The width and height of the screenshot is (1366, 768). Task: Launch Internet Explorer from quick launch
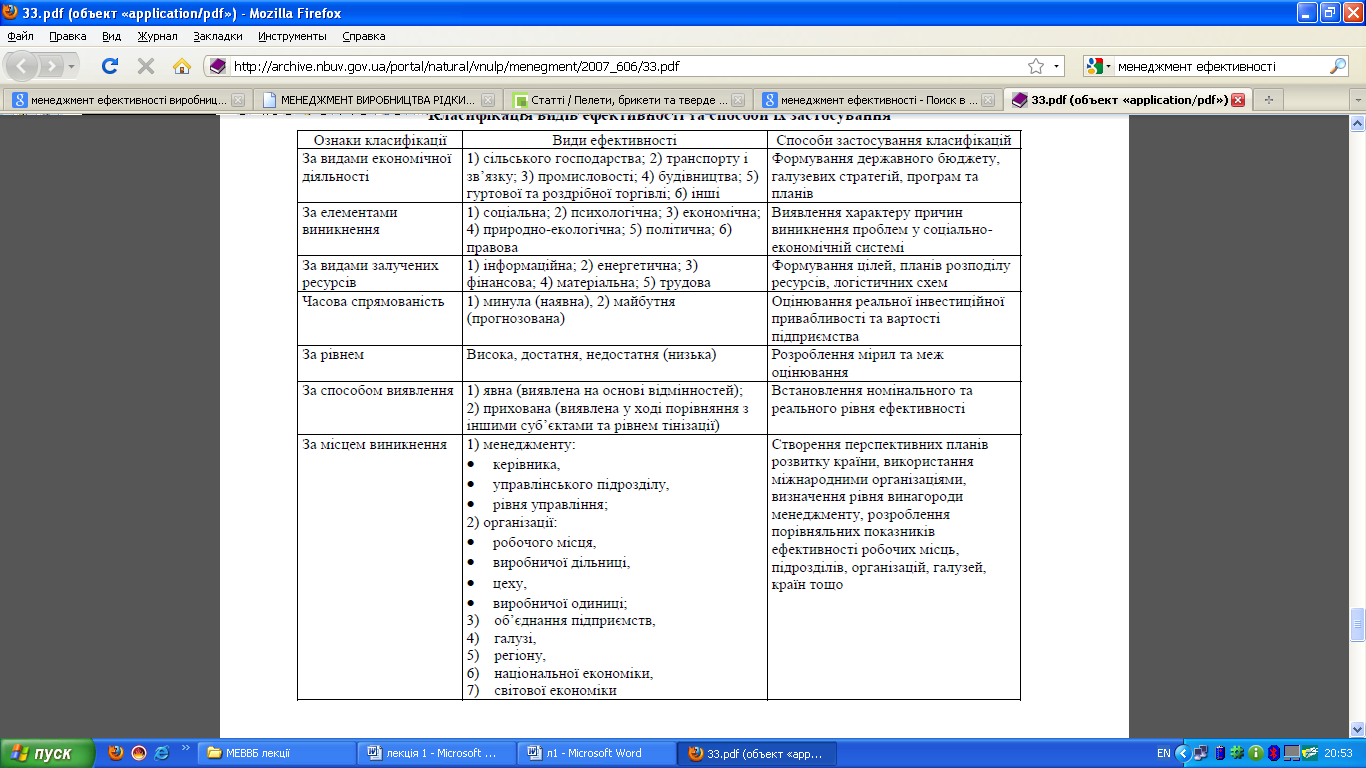(162, 753)
